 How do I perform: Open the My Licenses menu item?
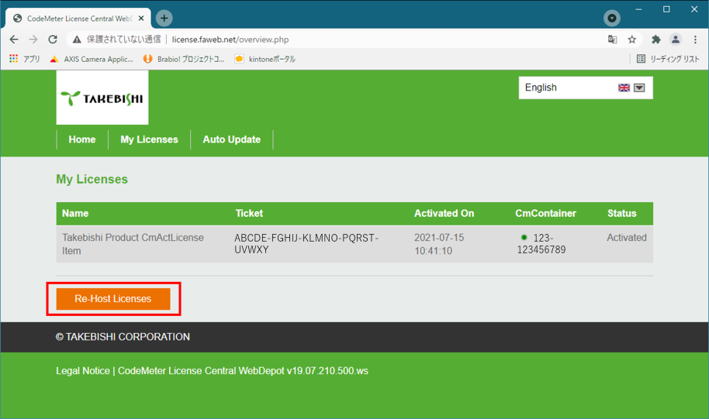(149, 139)
